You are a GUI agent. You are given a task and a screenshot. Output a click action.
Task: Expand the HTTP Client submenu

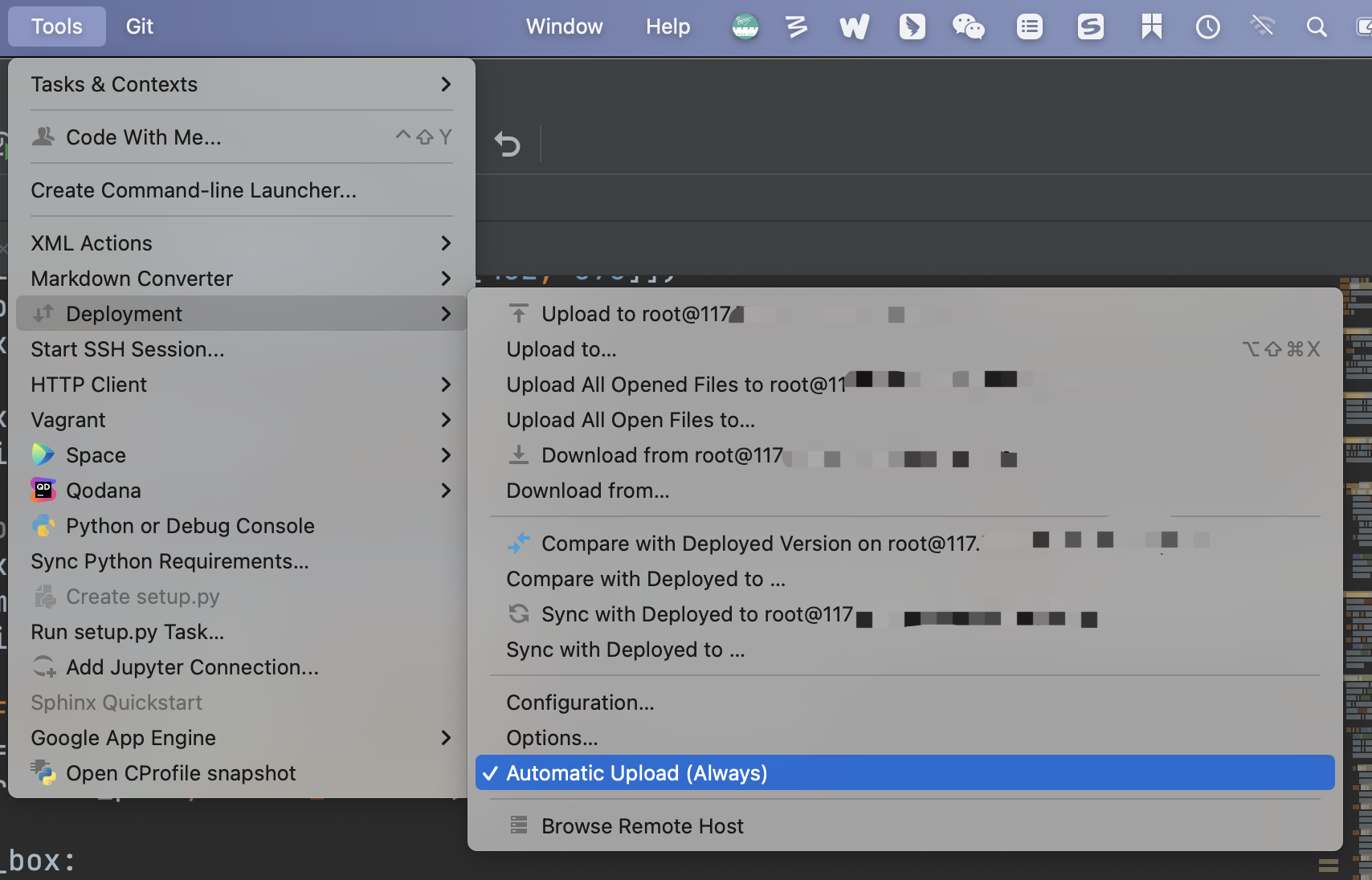241,385
